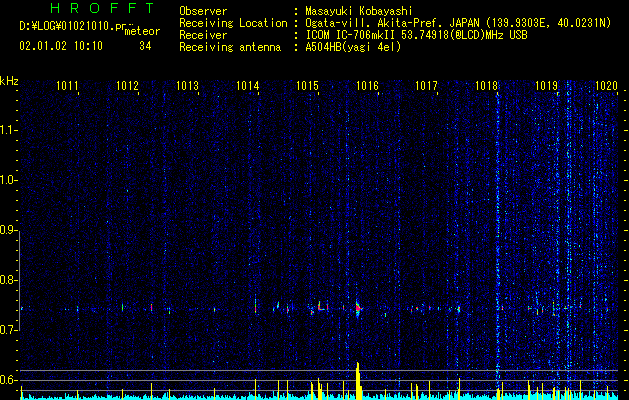Select the A504HB(yagi 4el) antenna text
The width and height of the screenshot is (629, 400).
pyautogui.click(x=353, y=47)
